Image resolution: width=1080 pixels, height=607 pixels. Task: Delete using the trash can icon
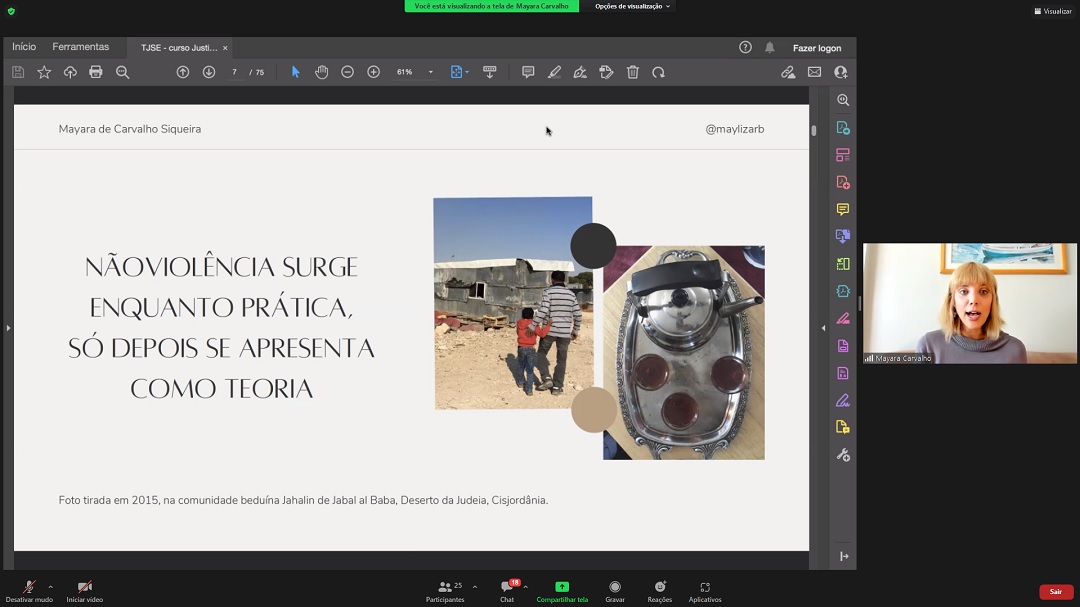coord(633,72)
